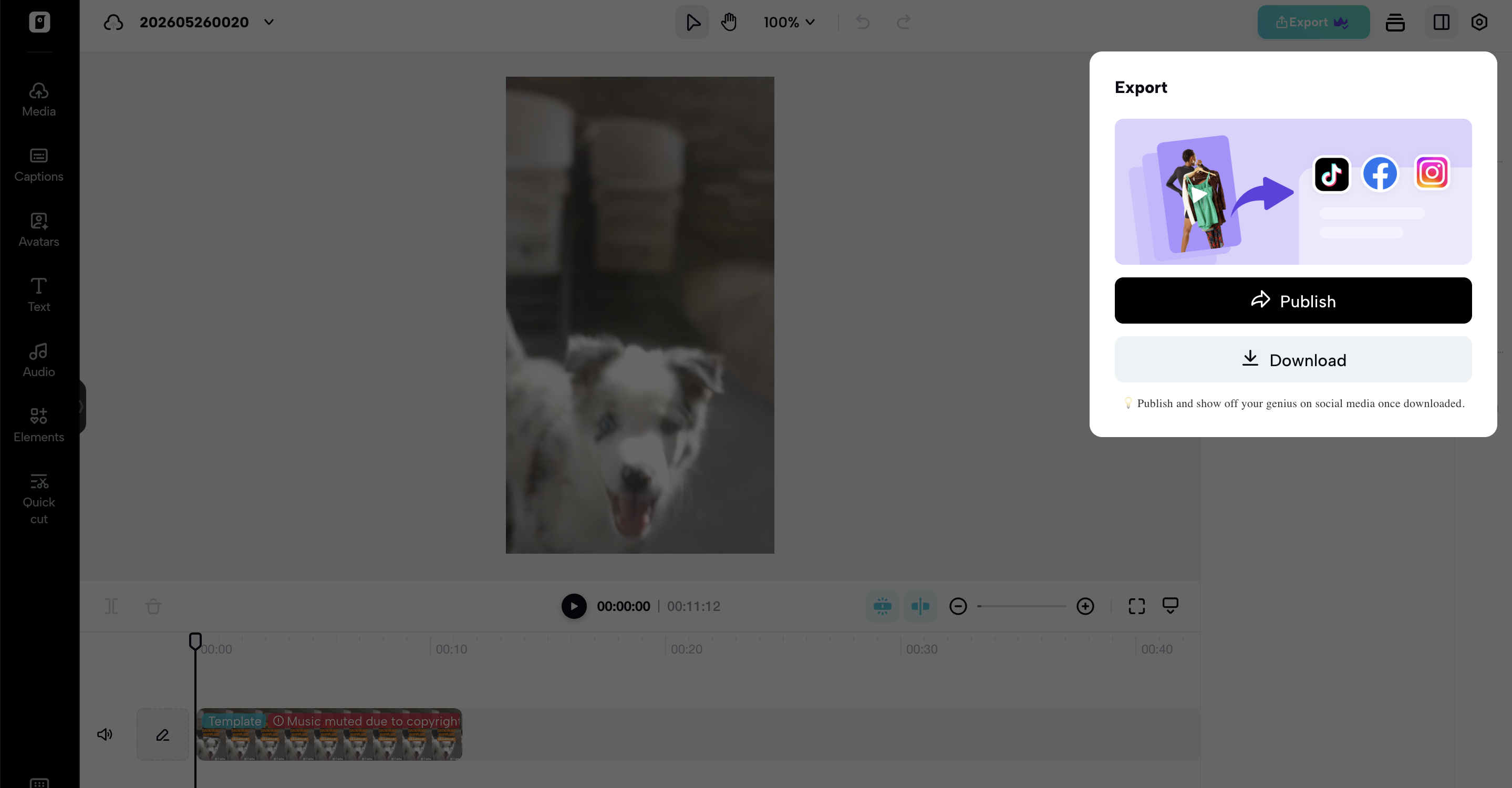Click the dog video preview canvas
The height and width of the screenshot is (788, 1512).
[x=640, y=315]
